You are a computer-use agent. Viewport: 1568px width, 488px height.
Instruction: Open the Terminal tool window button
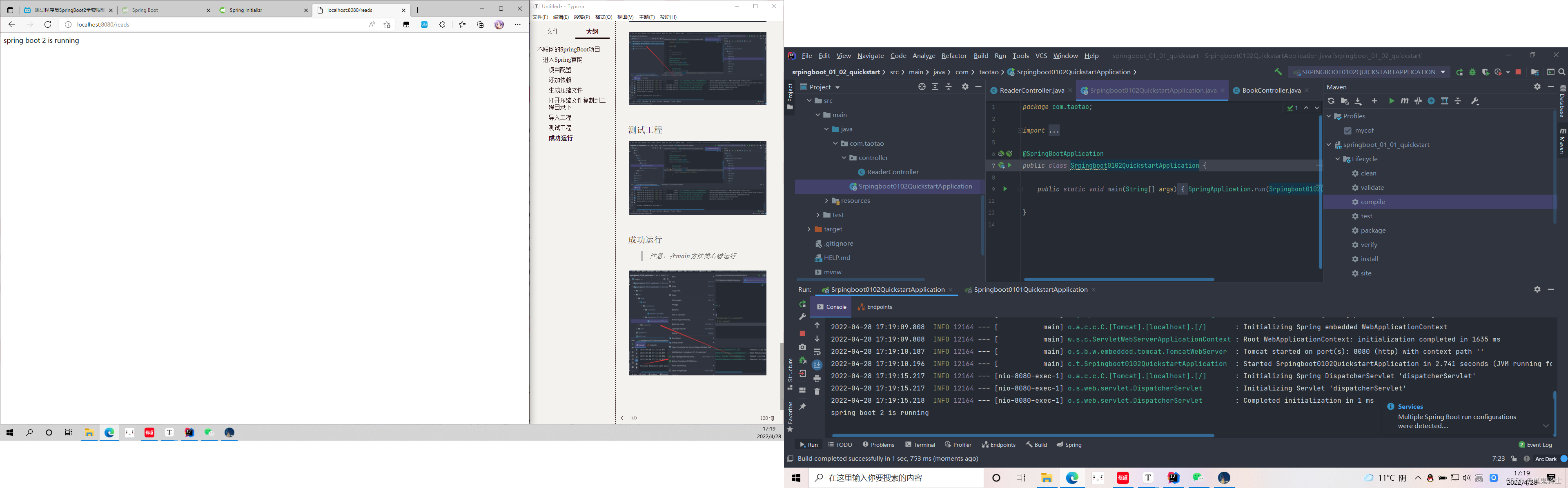pos(920,445)
